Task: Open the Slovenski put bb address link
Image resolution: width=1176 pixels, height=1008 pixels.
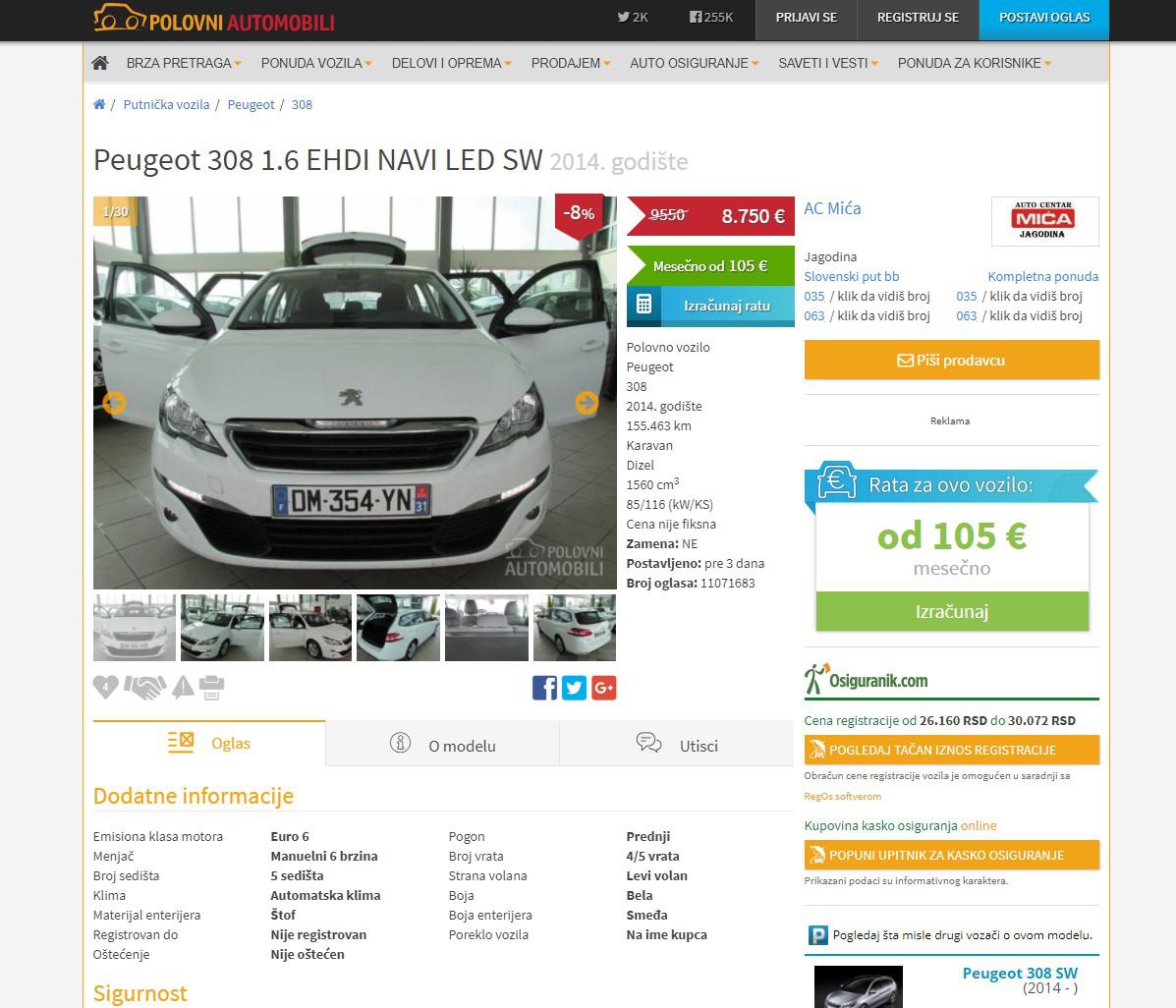Action: pos(851,276)
